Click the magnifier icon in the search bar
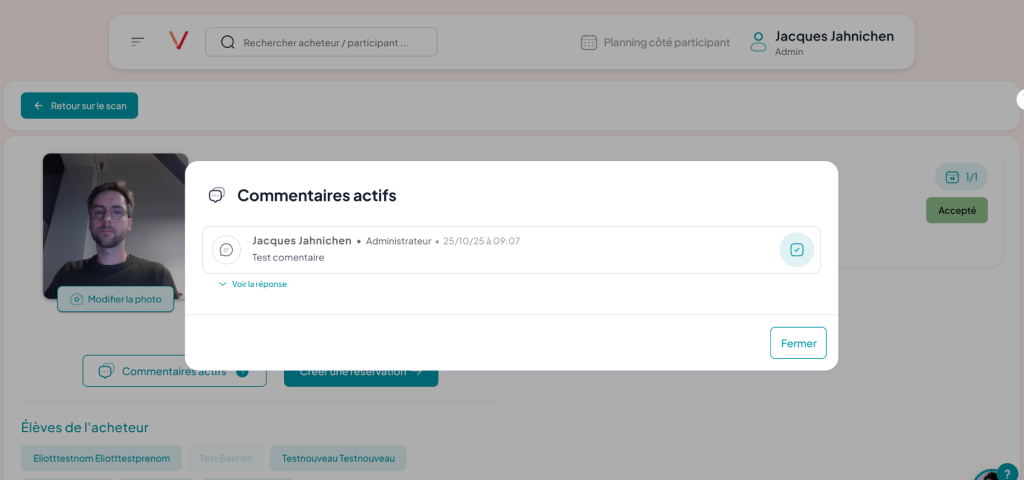This screenshot has width=1024, height=480. coord(227,42)
